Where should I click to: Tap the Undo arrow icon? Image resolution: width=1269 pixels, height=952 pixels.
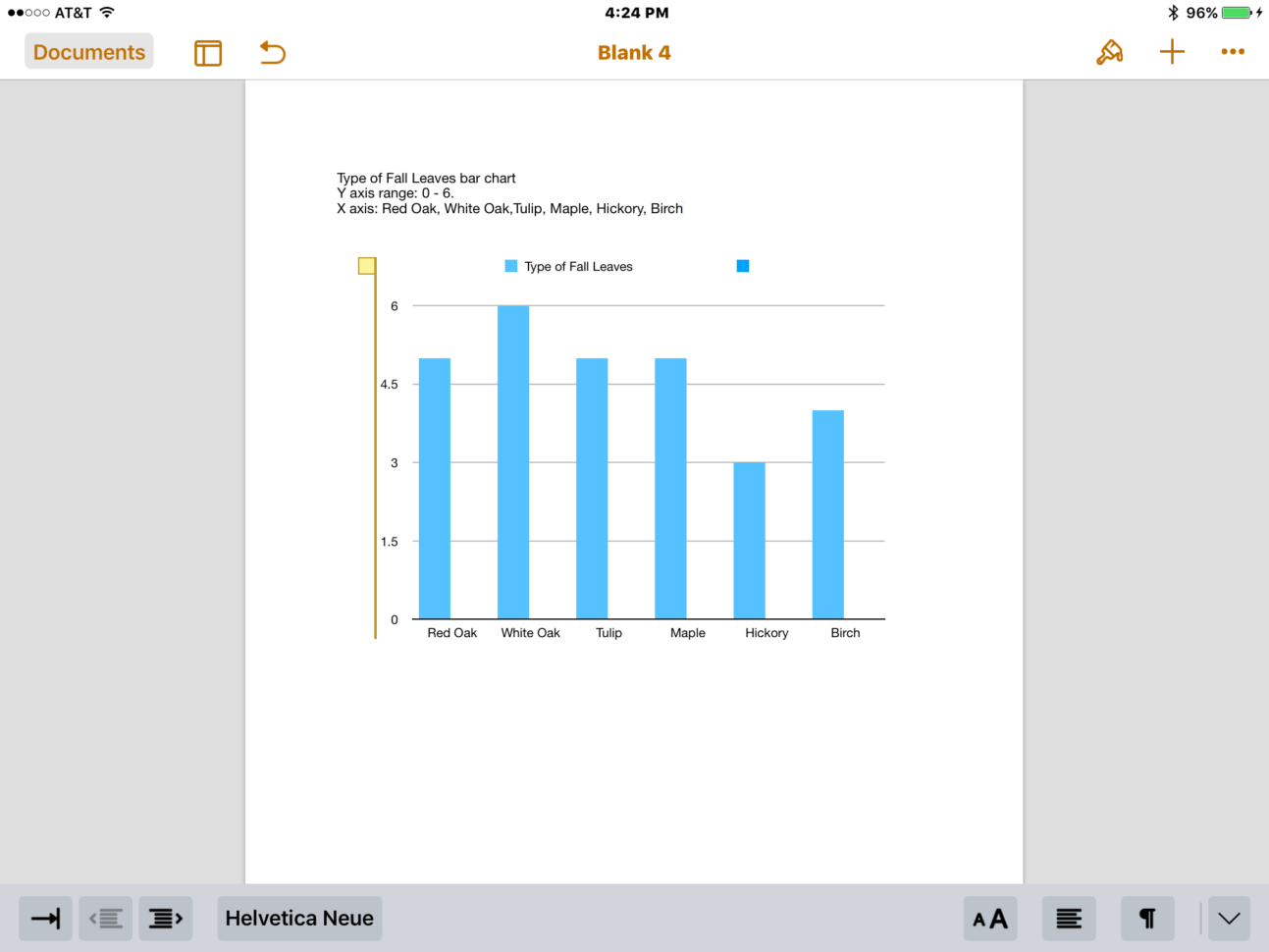(x=272, y=52)
